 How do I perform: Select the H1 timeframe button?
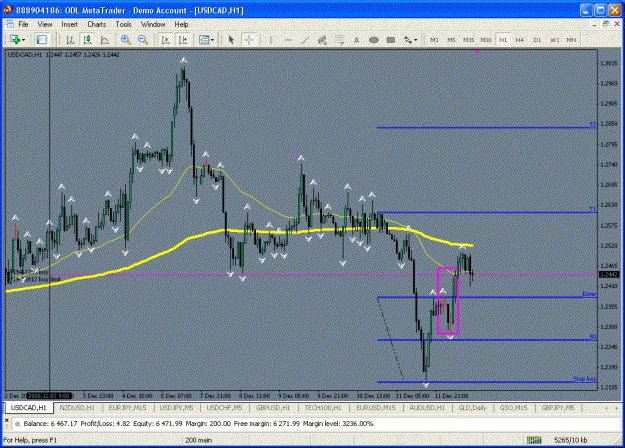click(x=503, y=40)
